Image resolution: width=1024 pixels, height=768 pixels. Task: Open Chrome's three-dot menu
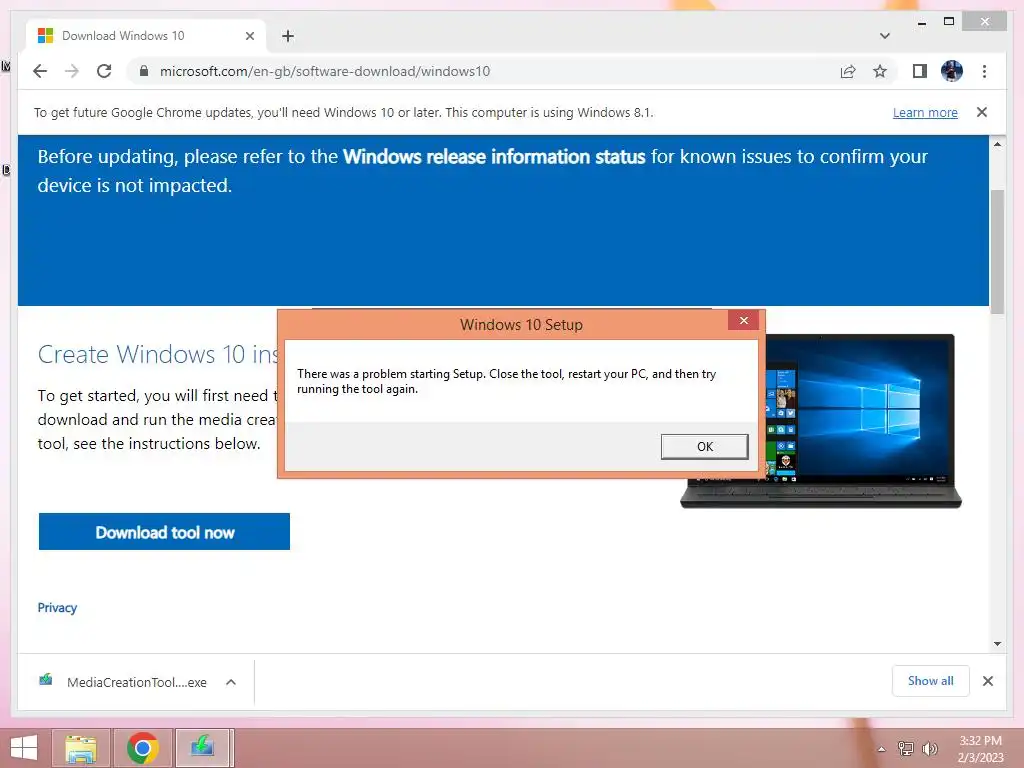pyautogui.click(x=984, y=71)
